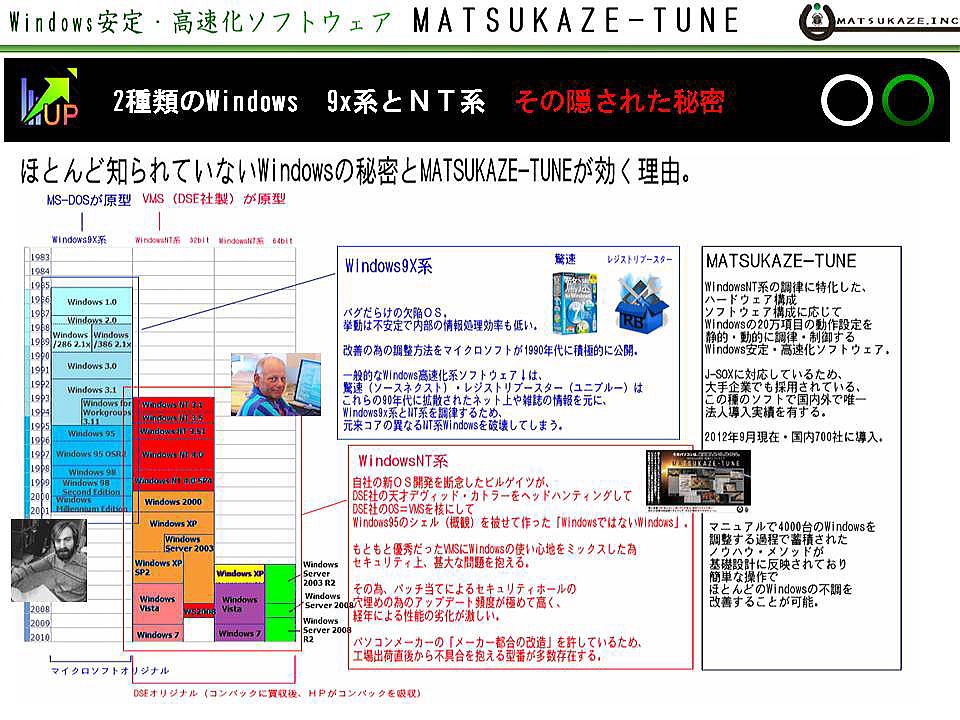Select the purple Windows 7 block
The height and width of the screenshot is (720, 960).
coord(239,633)
